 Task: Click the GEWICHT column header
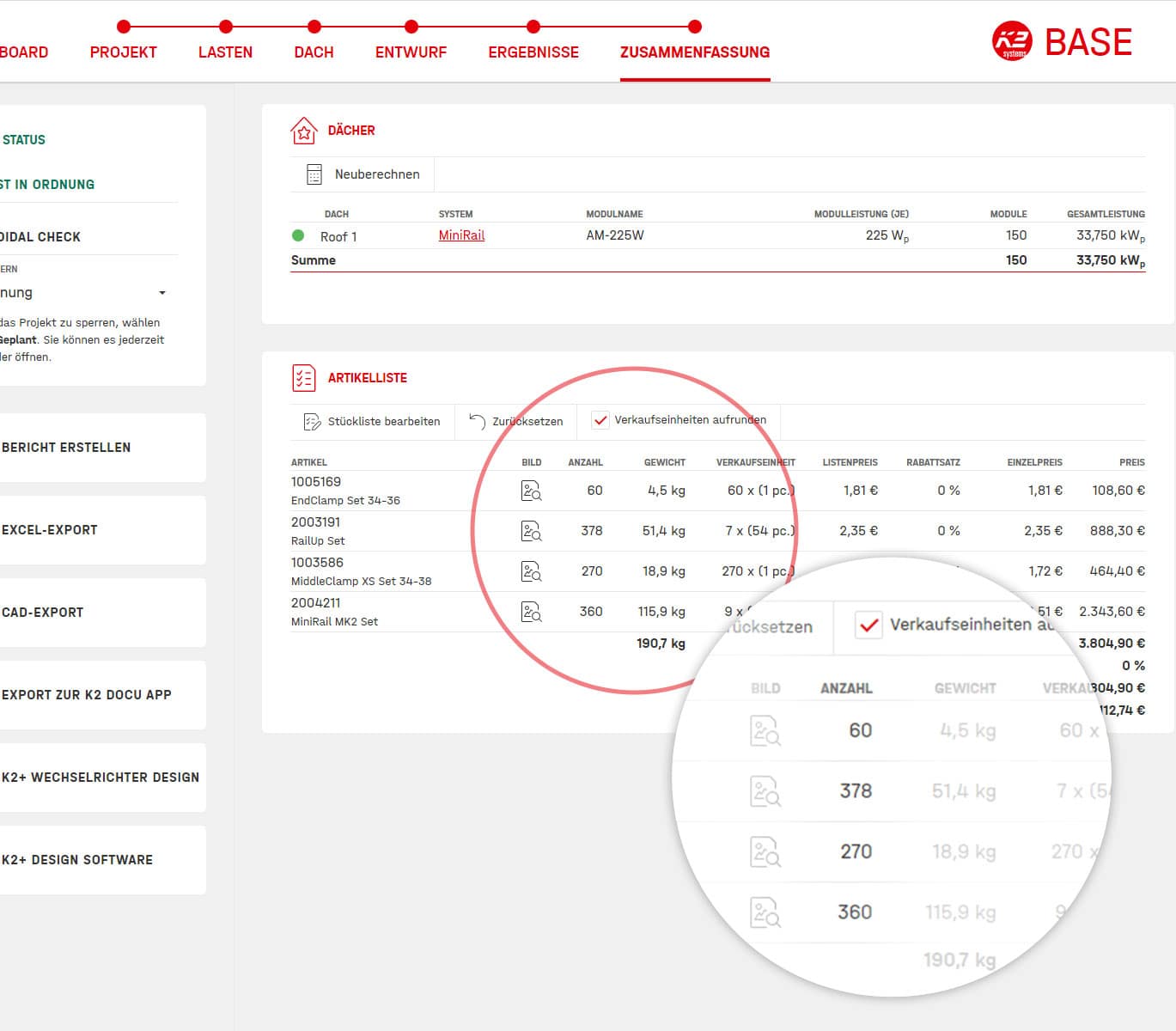pos(665,462)
